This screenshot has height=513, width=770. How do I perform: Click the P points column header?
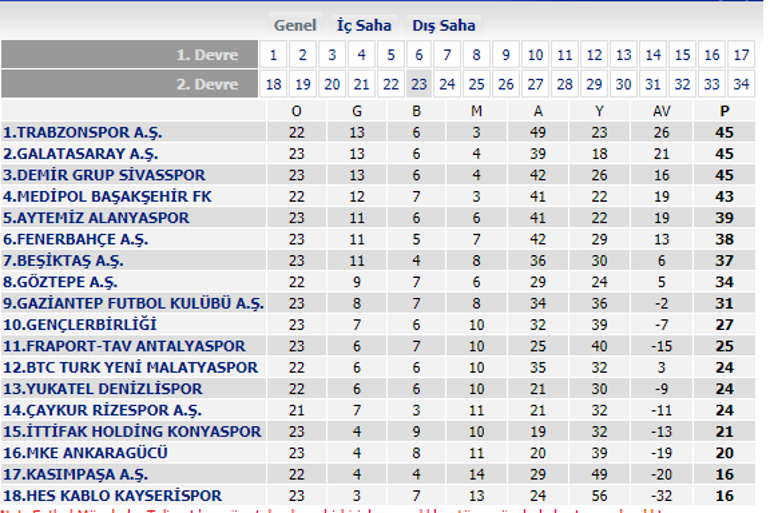tap(725, 111)
